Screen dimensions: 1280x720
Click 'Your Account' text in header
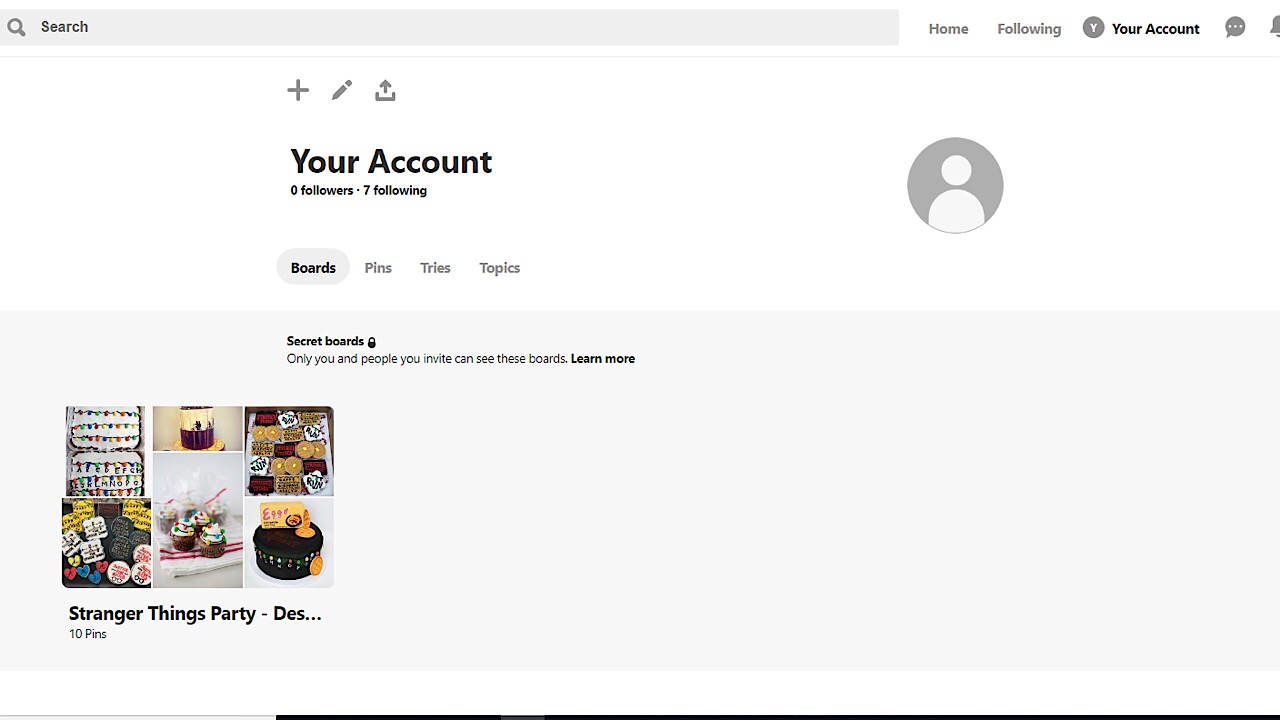(x=1155, y=29)
